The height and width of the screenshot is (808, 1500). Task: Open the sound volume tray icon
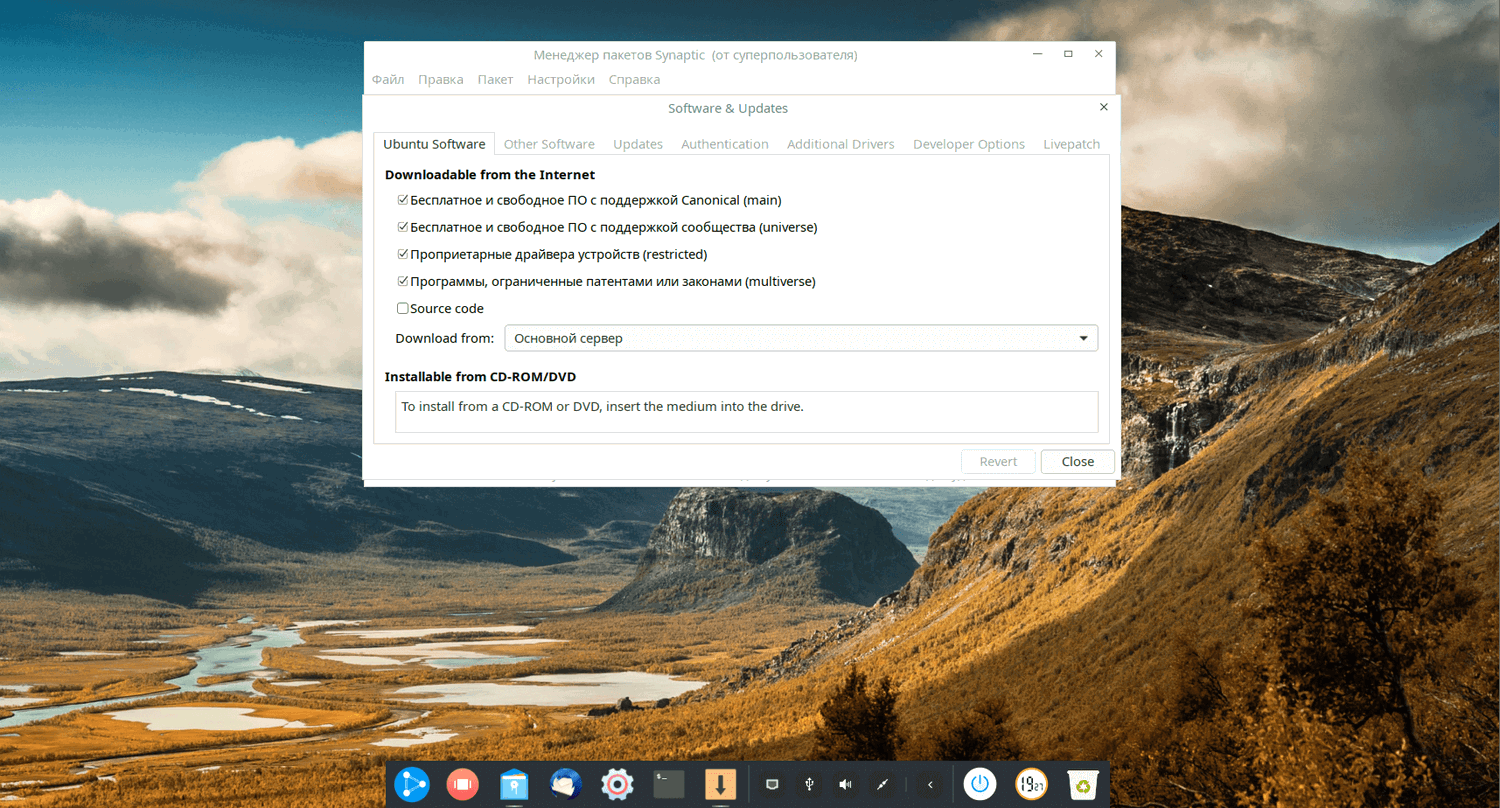pos(846,785)
